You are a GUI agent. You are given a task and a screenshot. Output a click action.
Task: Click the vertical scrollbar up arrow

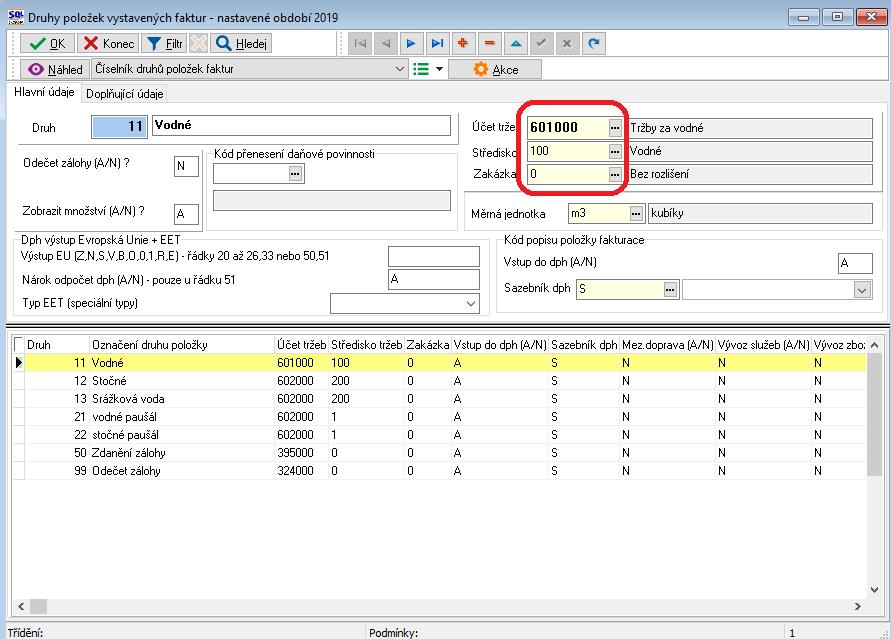tap(875, 345)
